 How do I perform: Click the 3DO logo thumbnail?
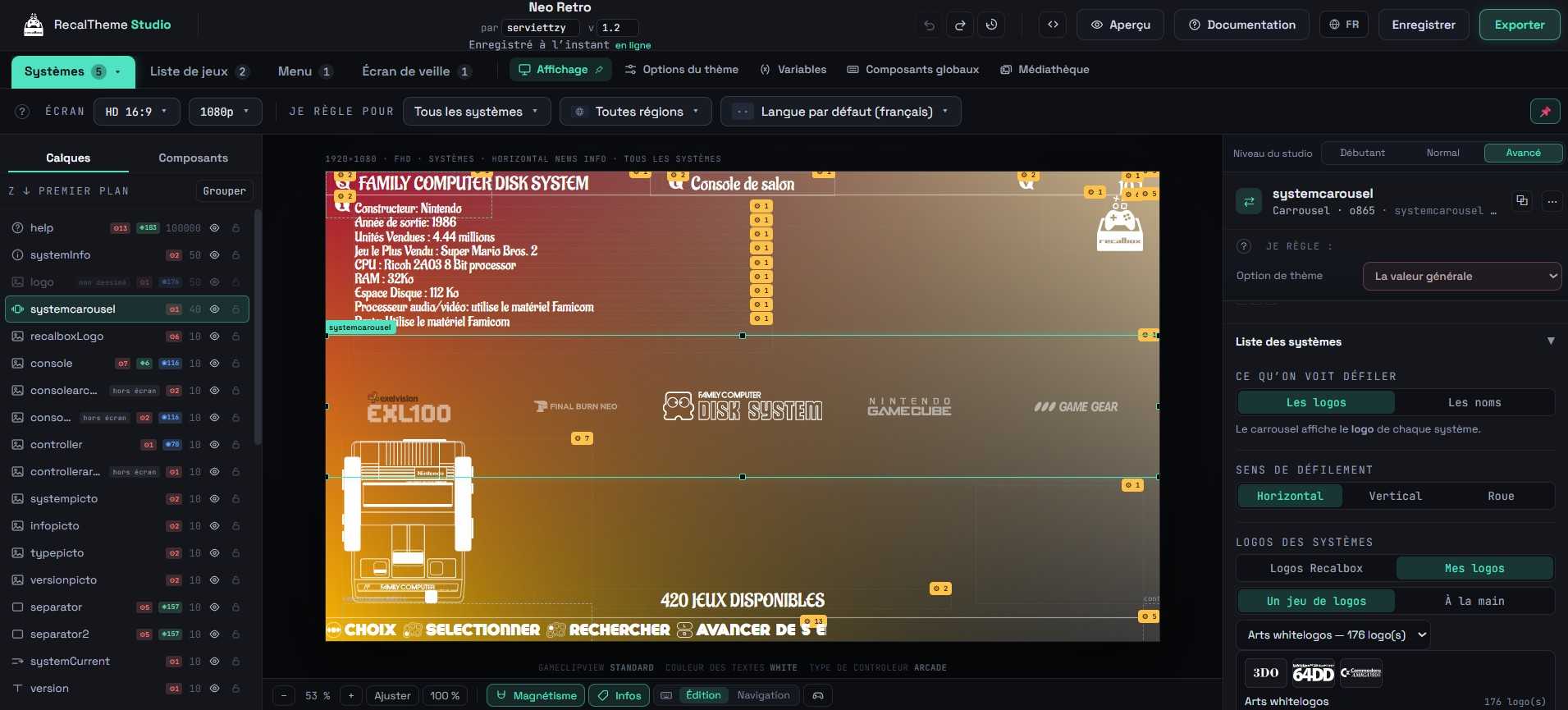(x=1265, y=673)
